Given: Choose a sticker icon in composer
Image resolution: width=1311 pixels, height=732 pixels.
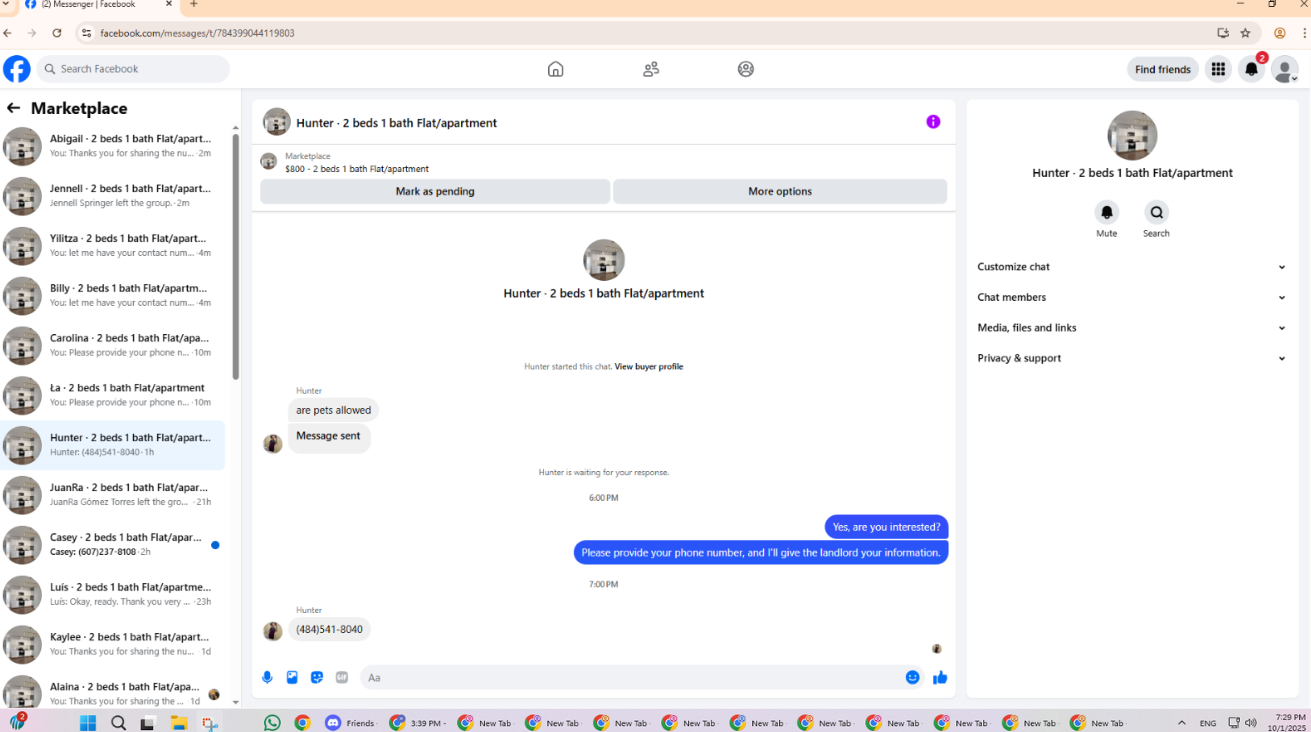Looking at the screenshot, I should coord(317,677).
